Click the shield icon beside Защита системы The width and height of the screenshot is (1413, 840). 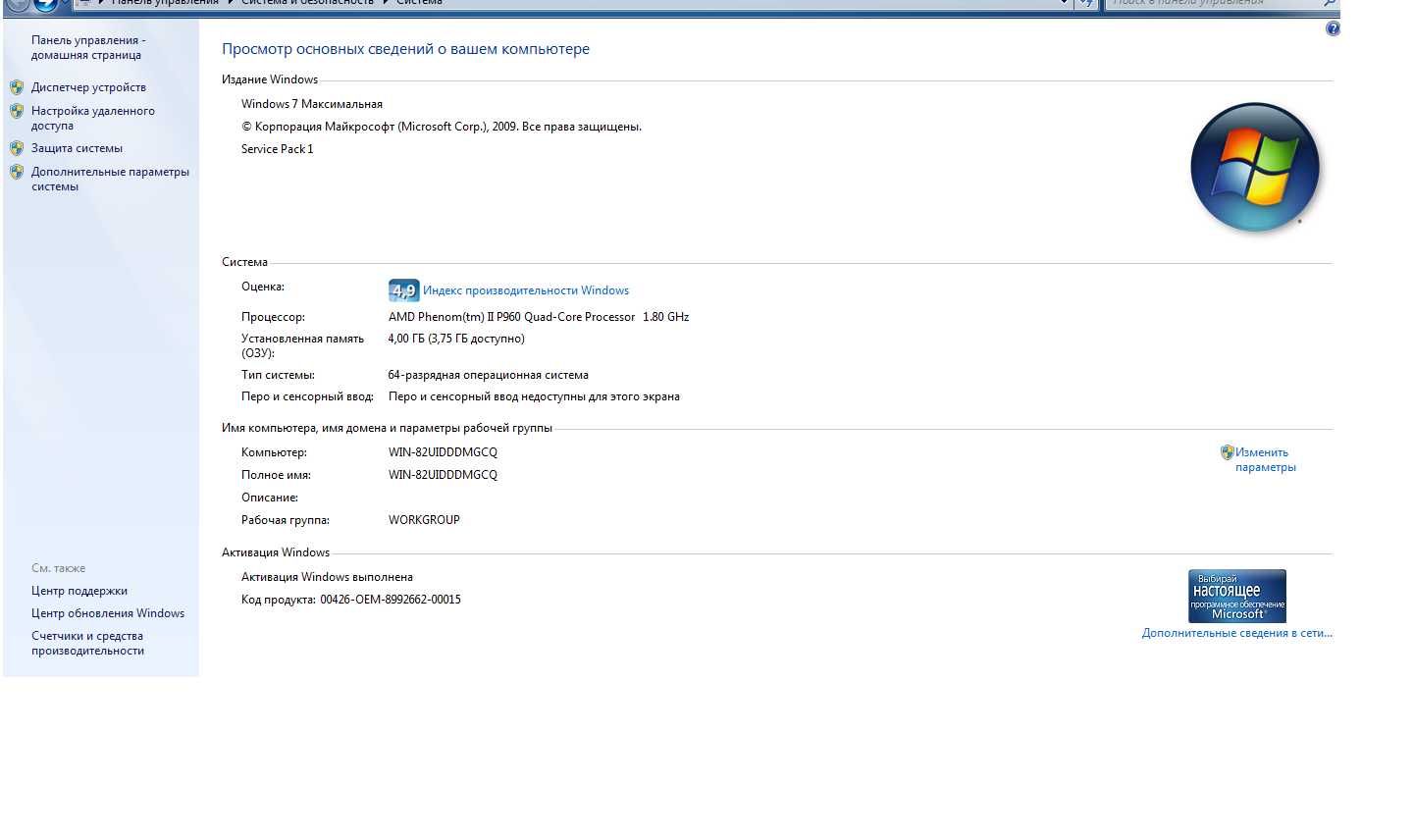click(17, 148)
